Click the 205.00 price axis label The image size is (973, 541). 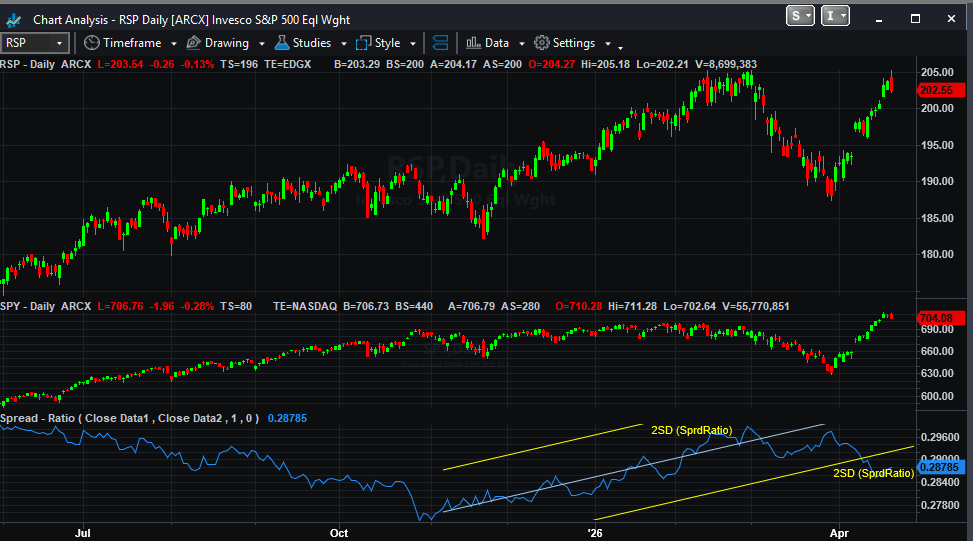(x=937, y=72)
